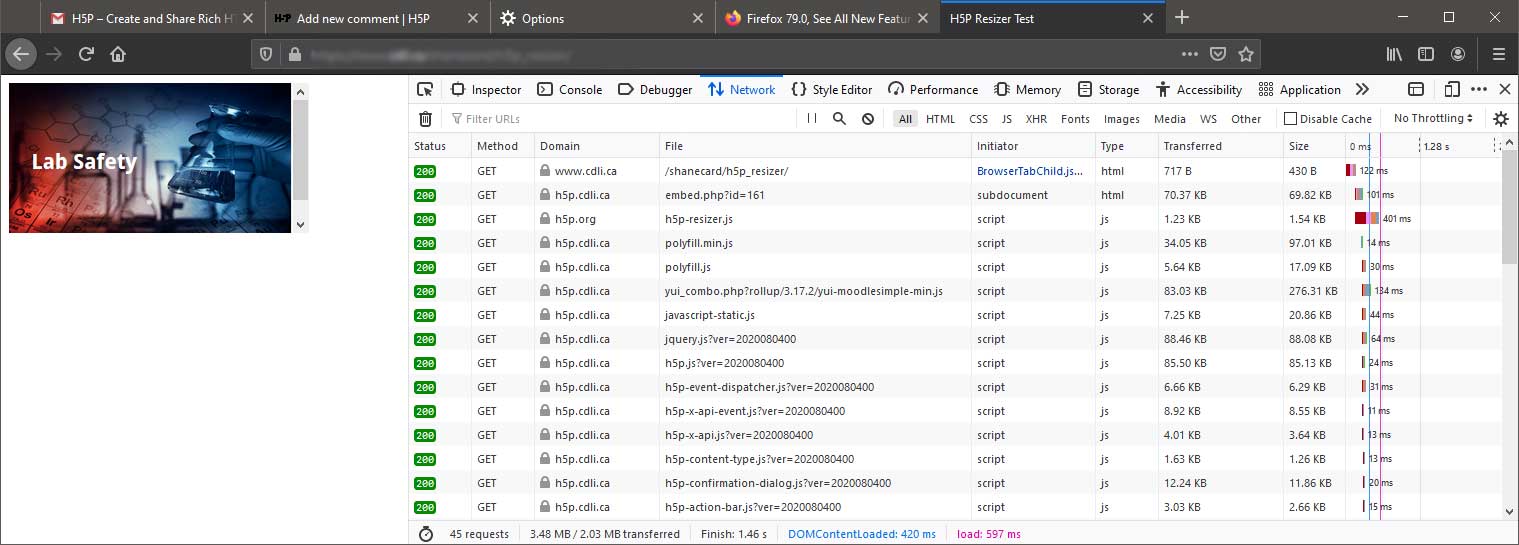Open the Accessibility tab
Viewport: 1519px width, 545px height.
tap(1198, 89)
